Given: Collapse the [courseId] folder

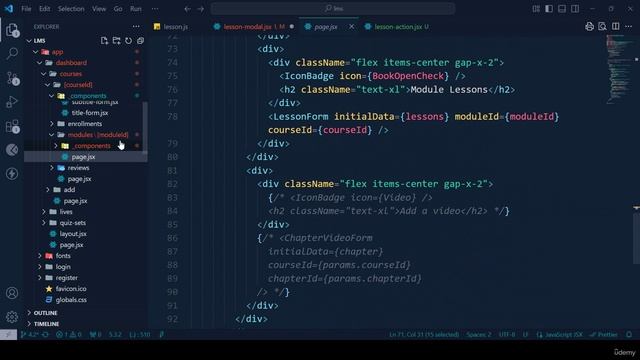Looking at the screenshot, I should (x=48, y=85).
